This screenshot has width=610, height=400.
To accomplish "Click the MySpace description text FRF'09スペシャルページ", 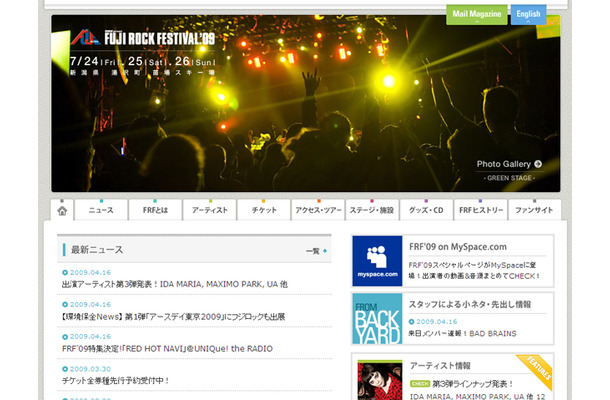I will (x=472, y=270).
